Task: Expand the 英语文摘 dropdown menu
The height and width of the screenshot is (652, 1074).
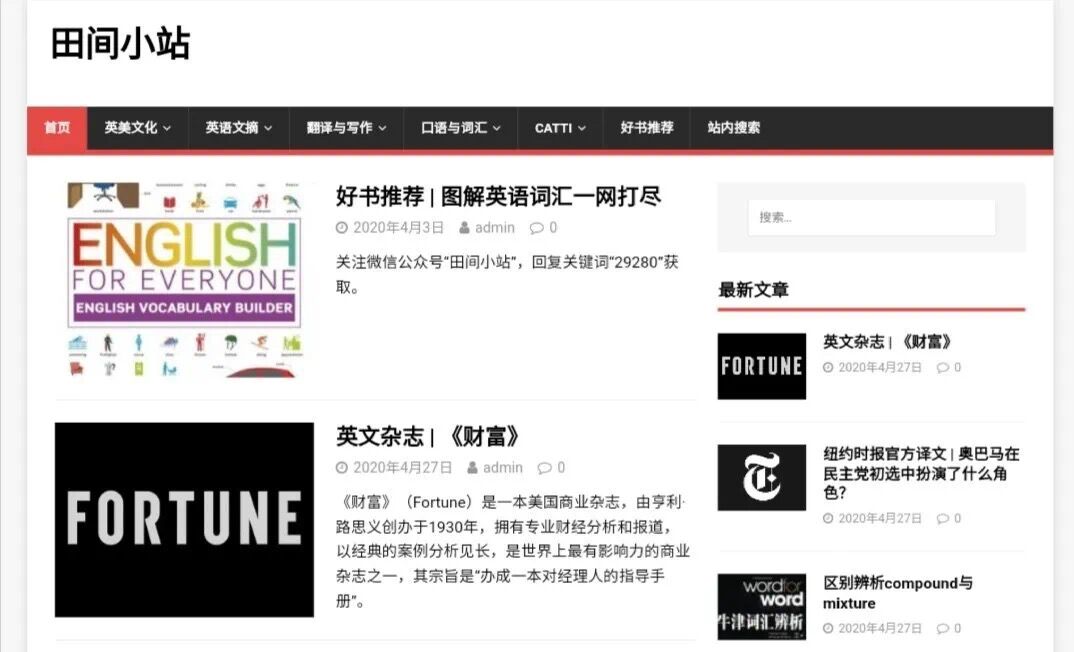Action: tap(239, 128)
